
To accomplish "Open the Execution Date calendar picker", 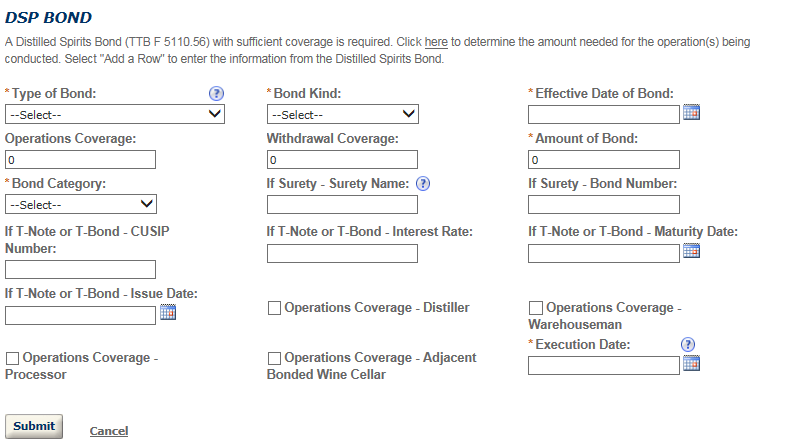I will point(690,364).
